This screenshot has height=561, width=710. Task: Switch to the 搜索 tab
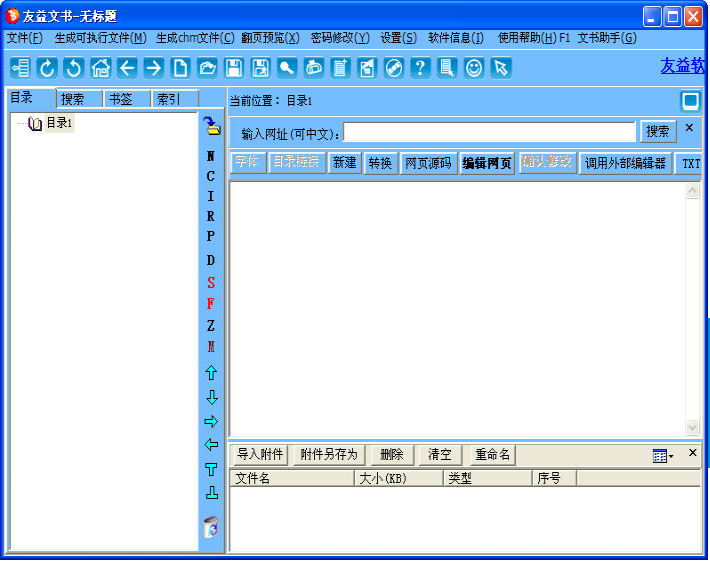point(73,99)
